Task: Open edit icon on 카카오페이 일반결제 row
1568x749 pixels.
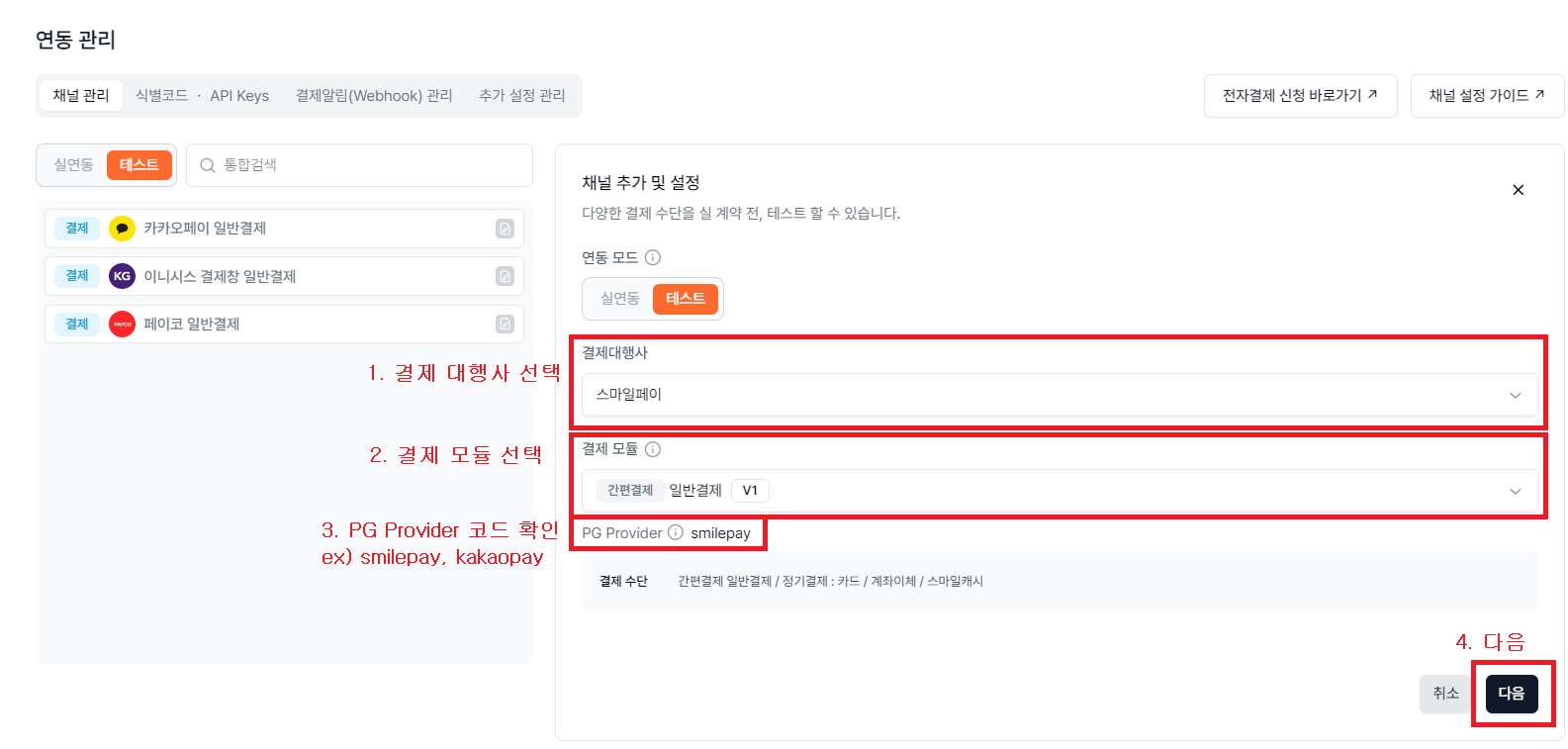Action: click(505, 229)
